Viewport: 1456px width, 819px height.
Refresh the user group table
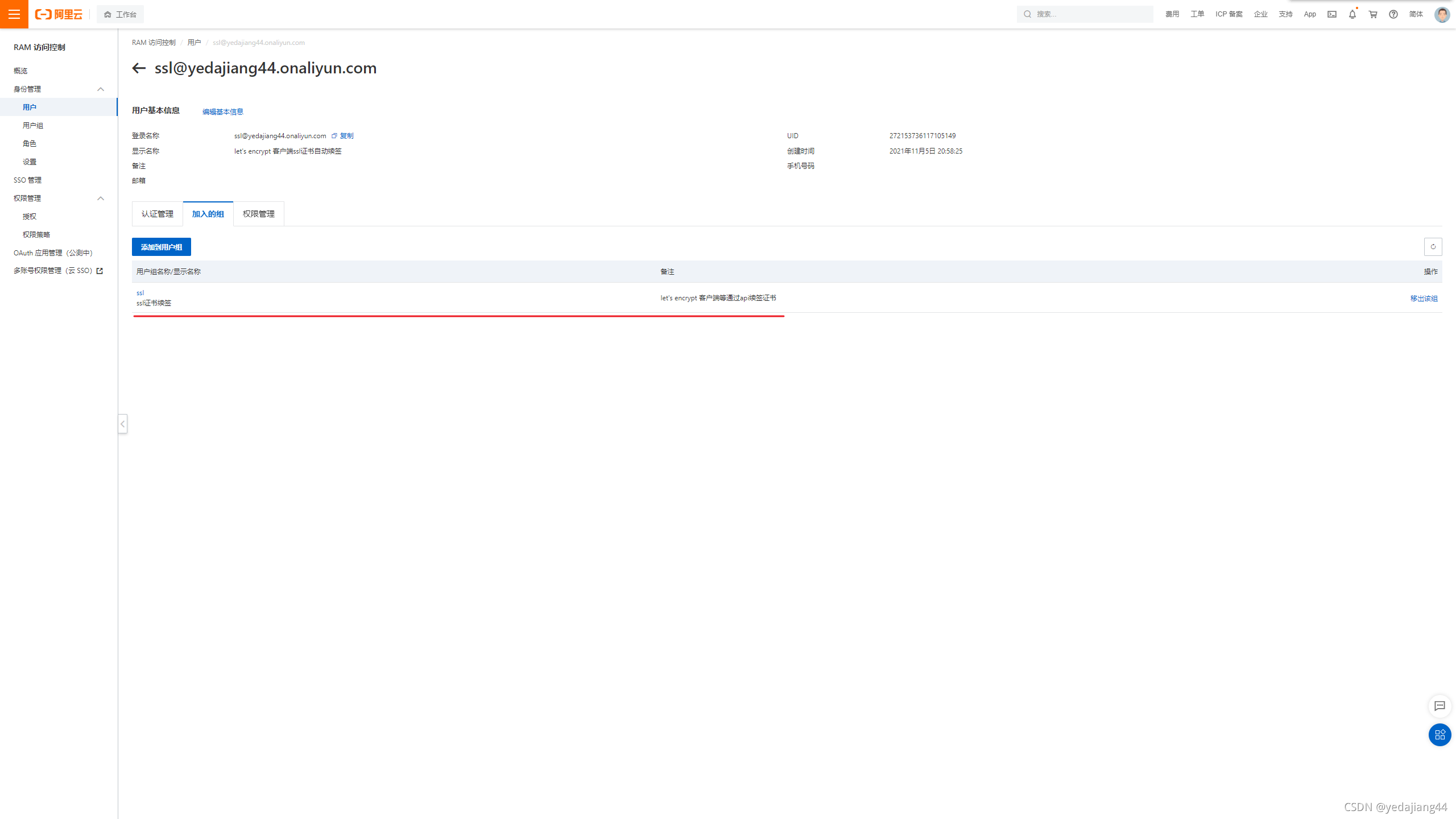pos(1433,247)
